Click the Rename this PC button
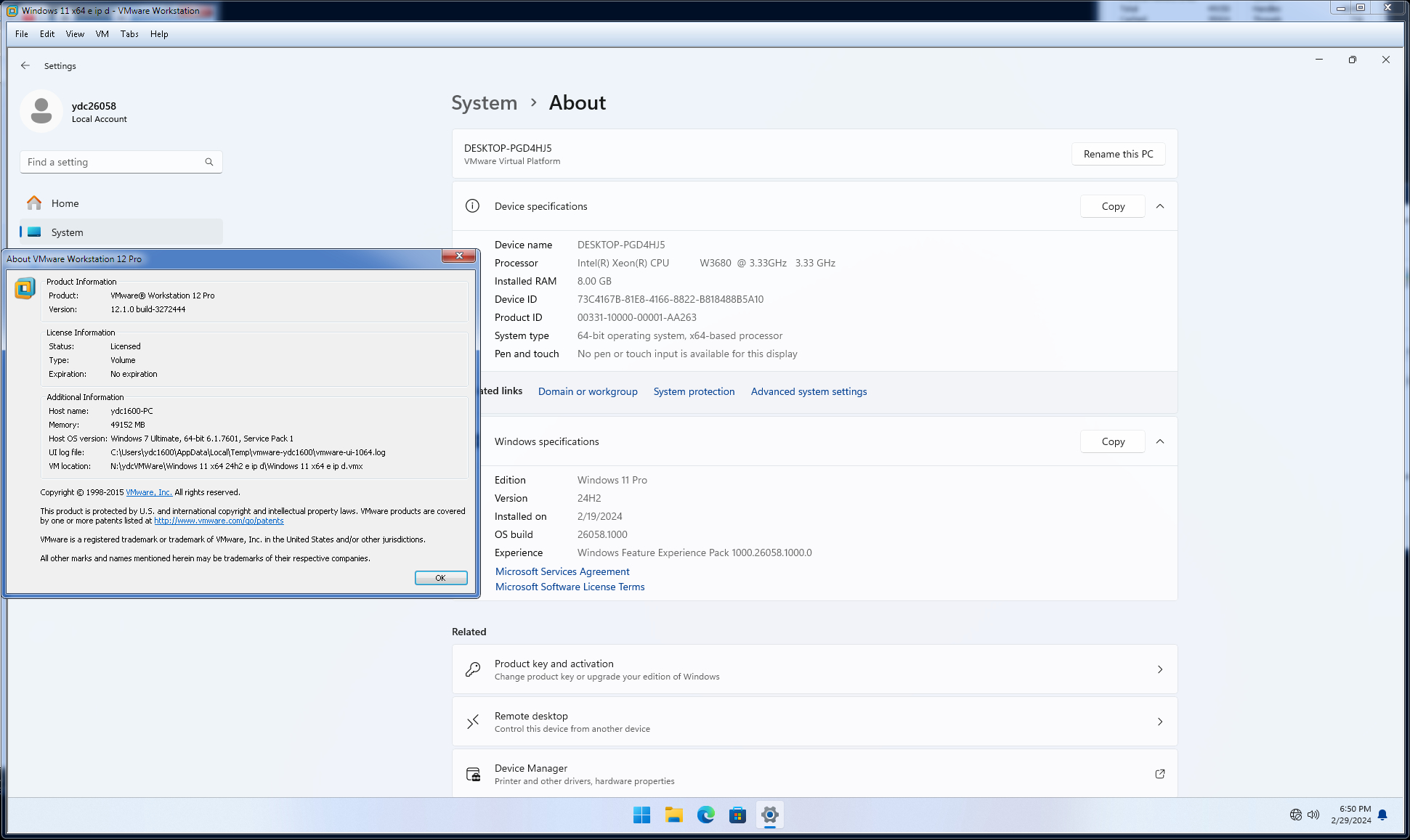 1118,154
